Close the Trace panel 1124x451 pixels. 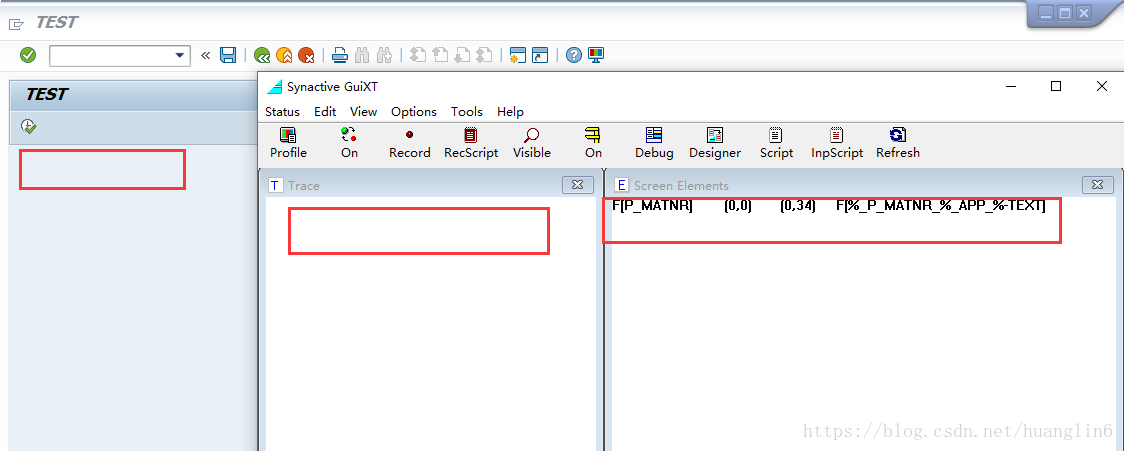[578, 185]
